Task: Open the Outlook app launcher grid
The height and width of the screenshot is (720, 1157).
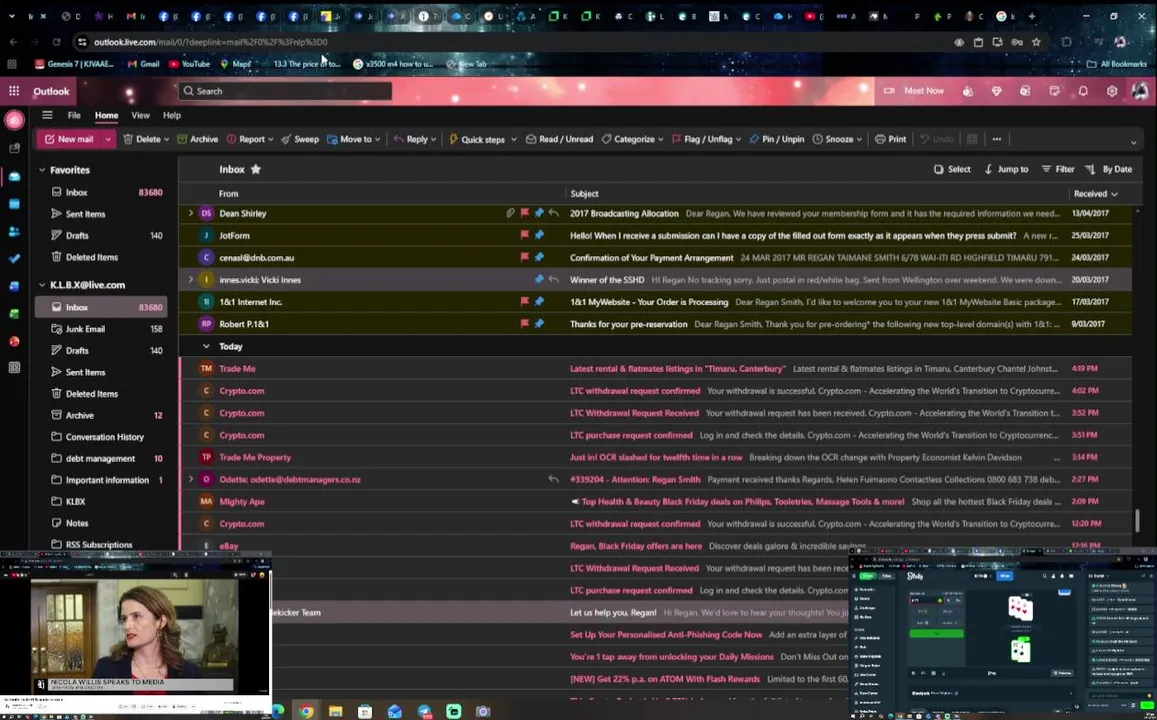Action: point(14,91)
